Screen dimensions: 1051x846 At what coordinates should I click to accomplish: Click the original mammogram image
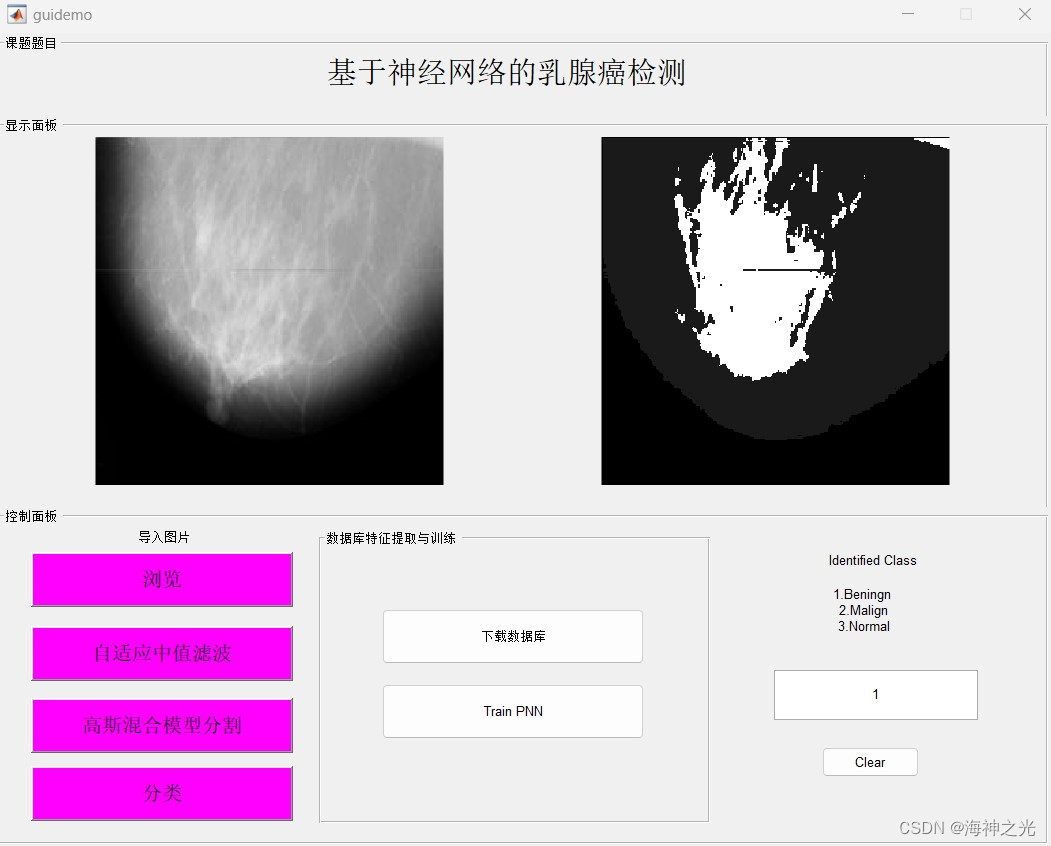[x=269, y=311]
